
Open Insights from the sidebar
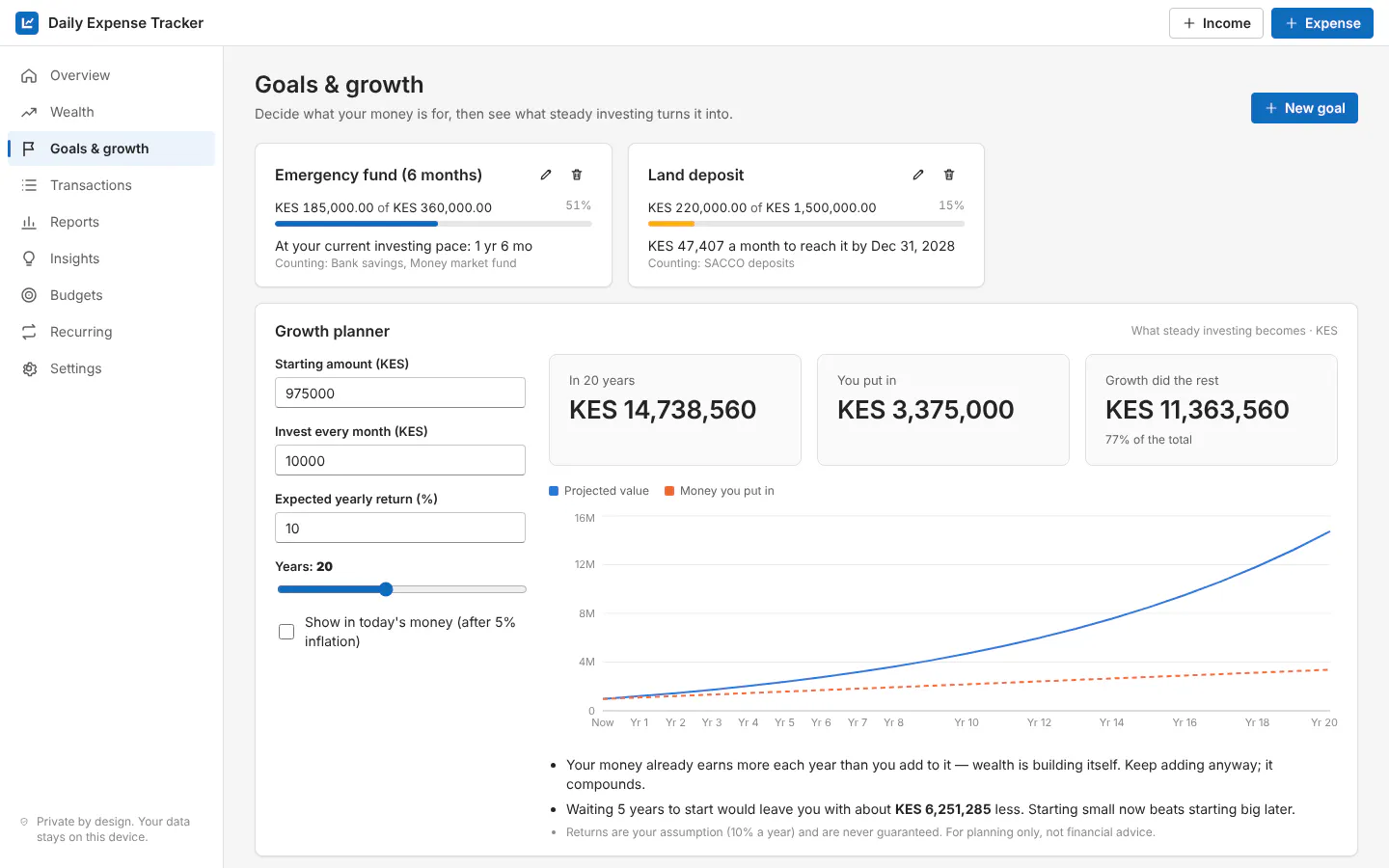pyautogui.click(x=111, y=258)
